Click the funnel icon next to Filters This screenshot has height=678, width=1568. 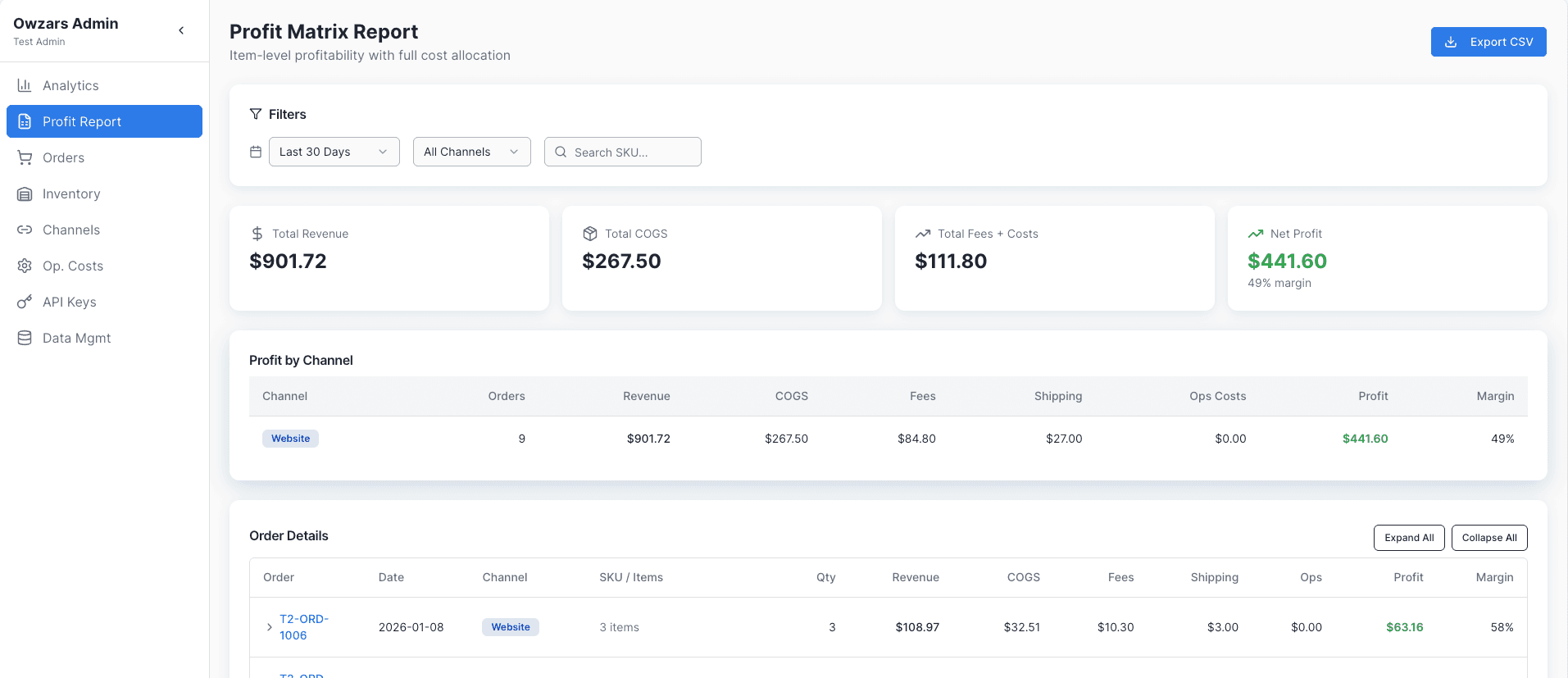click(x=256, y=114)
